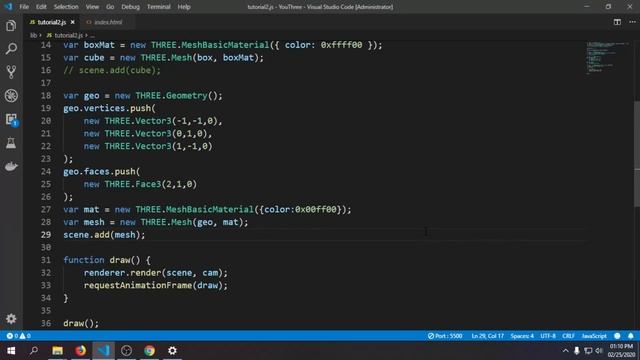
Task: Click the errors and warnings counter
Action: [18, 336]
